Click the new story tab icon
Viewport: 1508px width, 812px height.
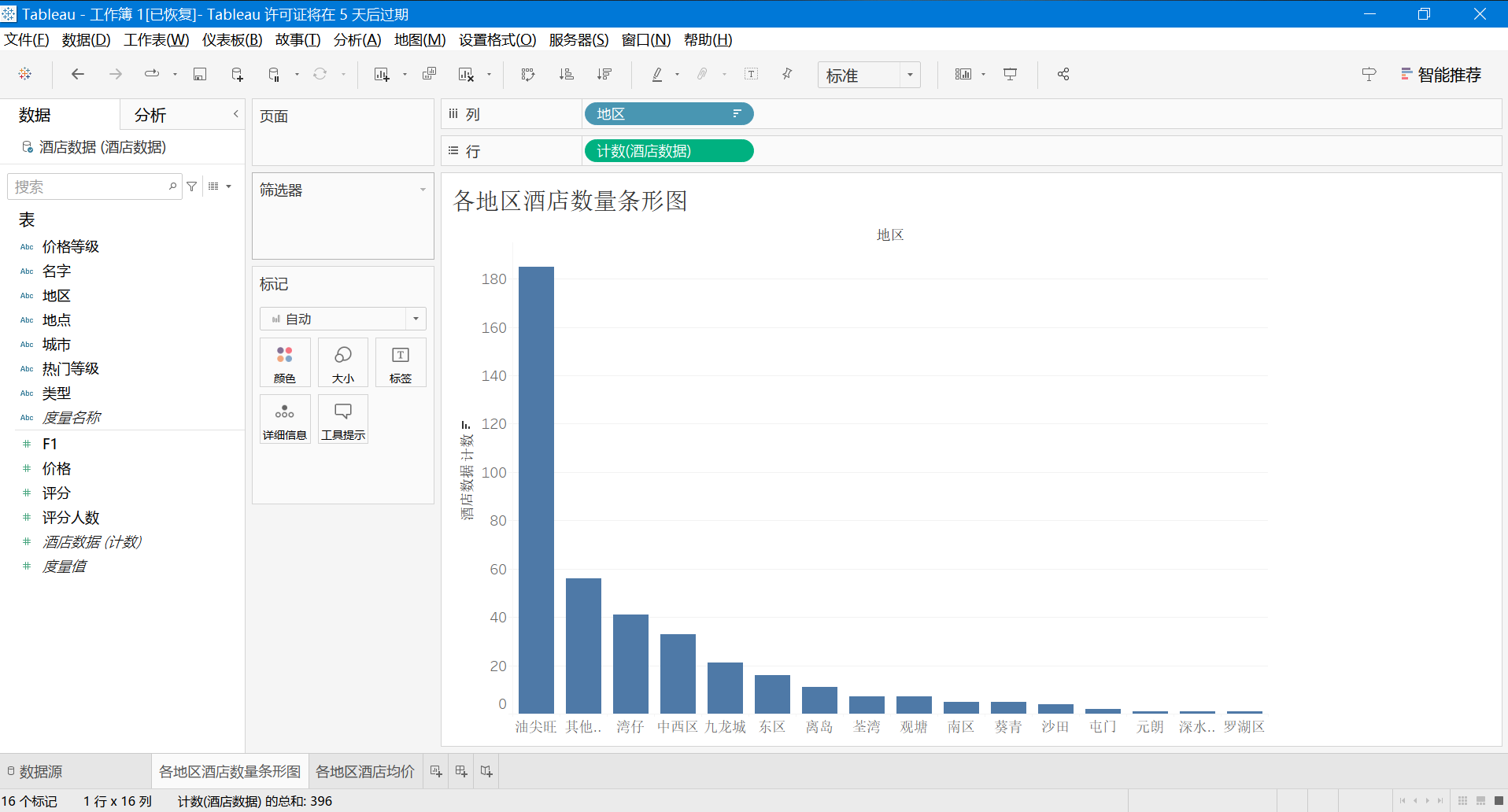(x=486, y=771)
